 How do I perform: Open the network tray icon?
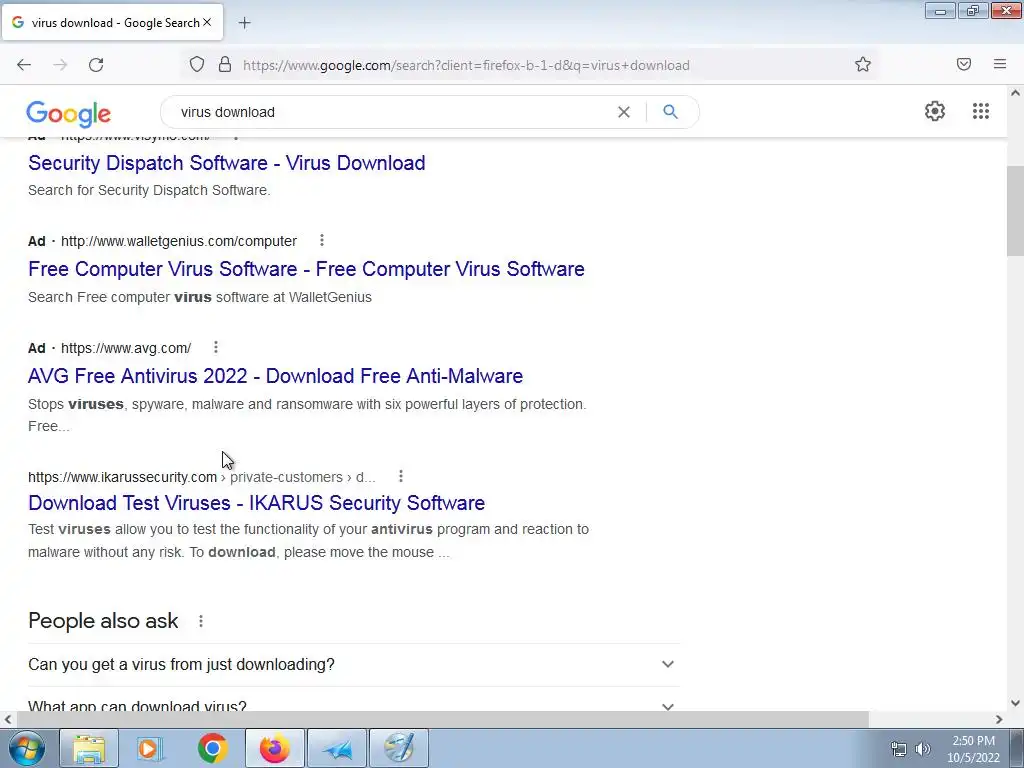[x=899, y=749]
